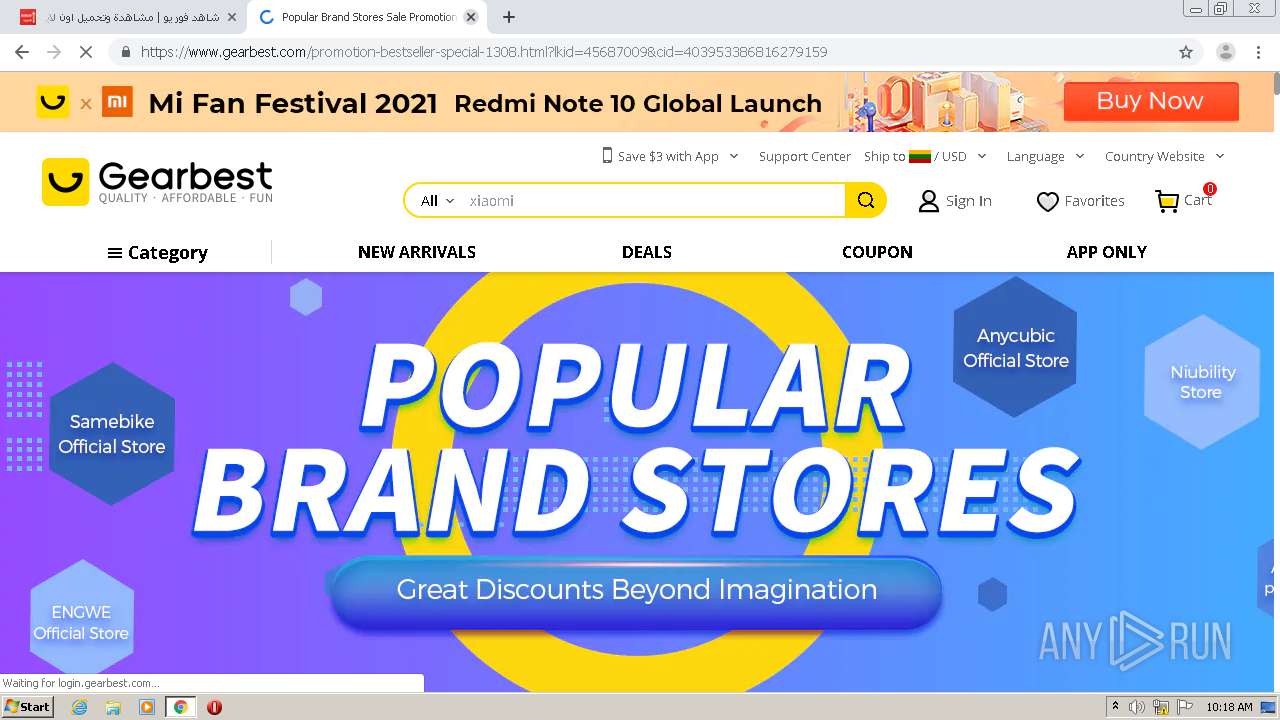The image size is (1280, 720).
Task: Open the APP ONLY menu
Action: pyautogui.click(x=1107, y=252)
